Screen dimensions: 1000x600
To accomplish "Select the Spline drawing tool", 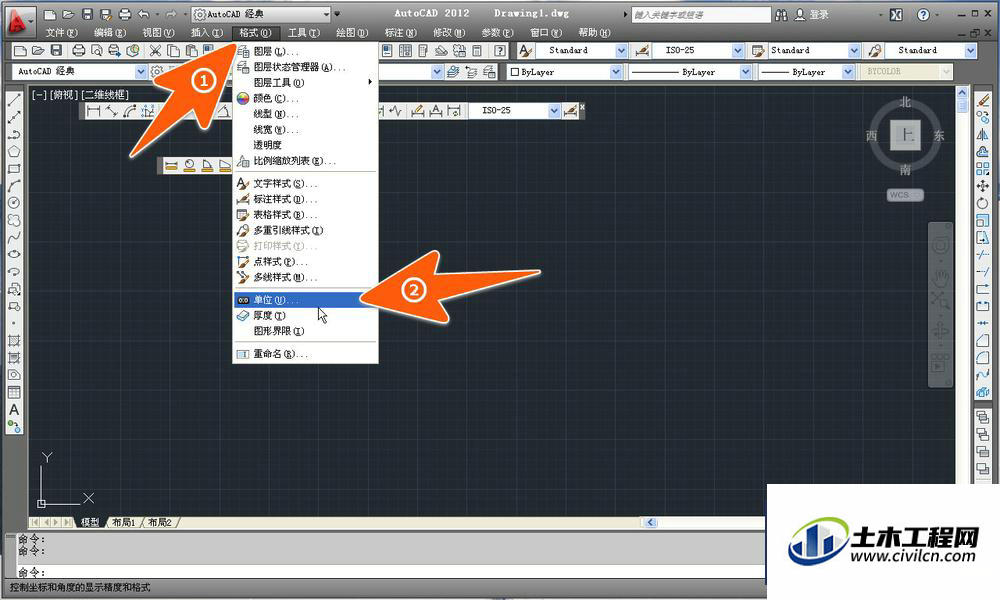I will [x=13, y=237].
